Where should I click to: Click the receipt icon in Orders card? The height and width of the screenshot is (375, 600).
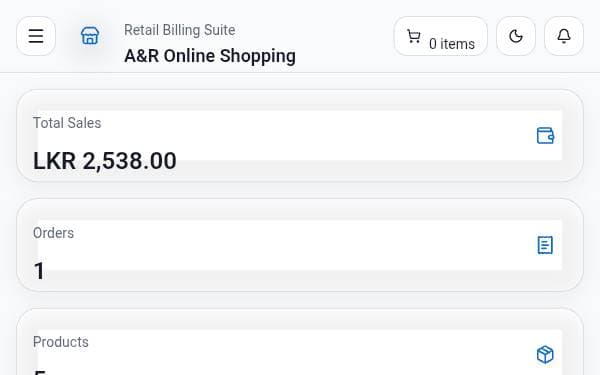545,245
